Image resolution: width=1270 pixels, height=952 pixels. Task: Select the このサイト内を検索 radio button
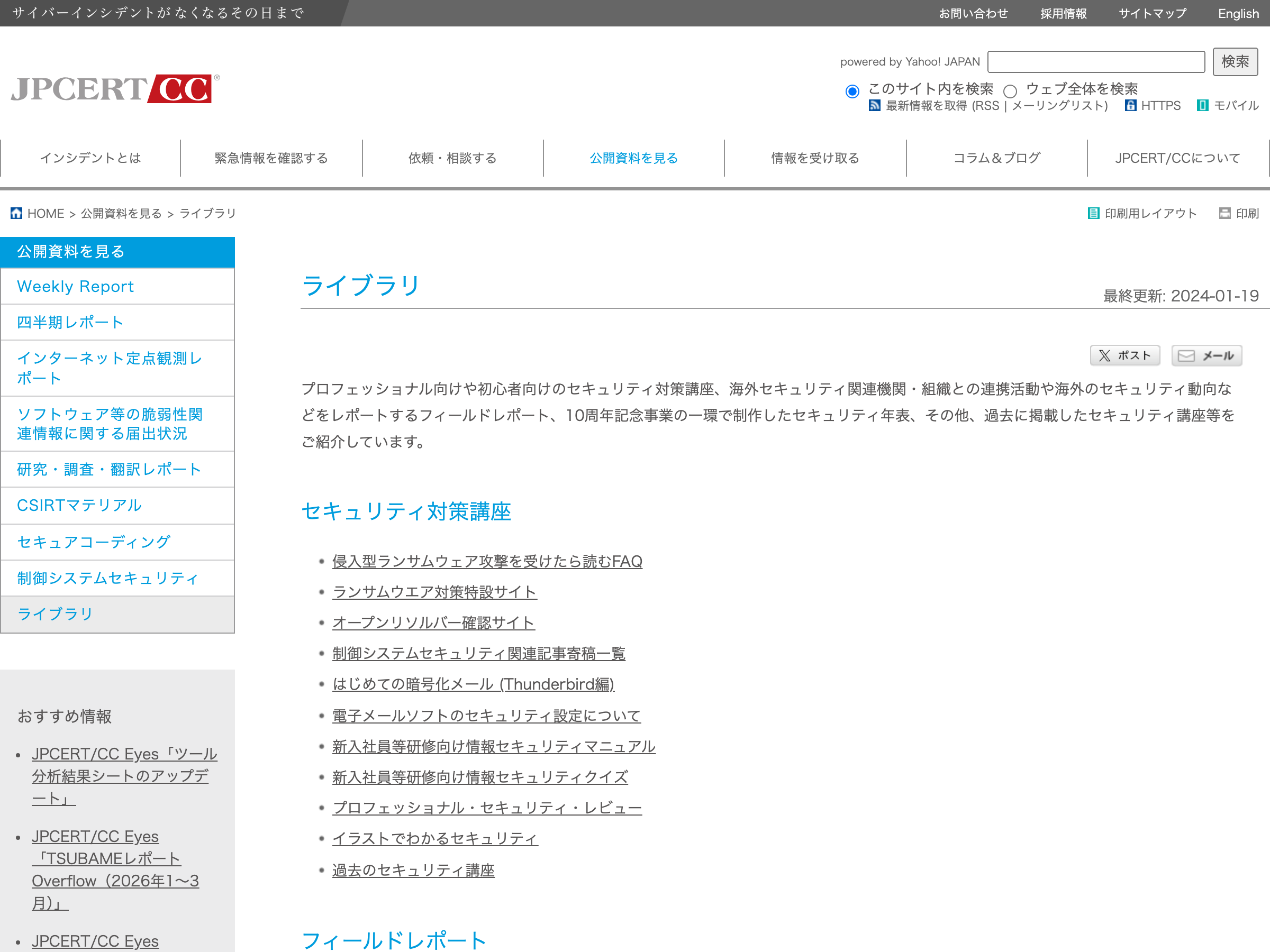coord(852,90)
